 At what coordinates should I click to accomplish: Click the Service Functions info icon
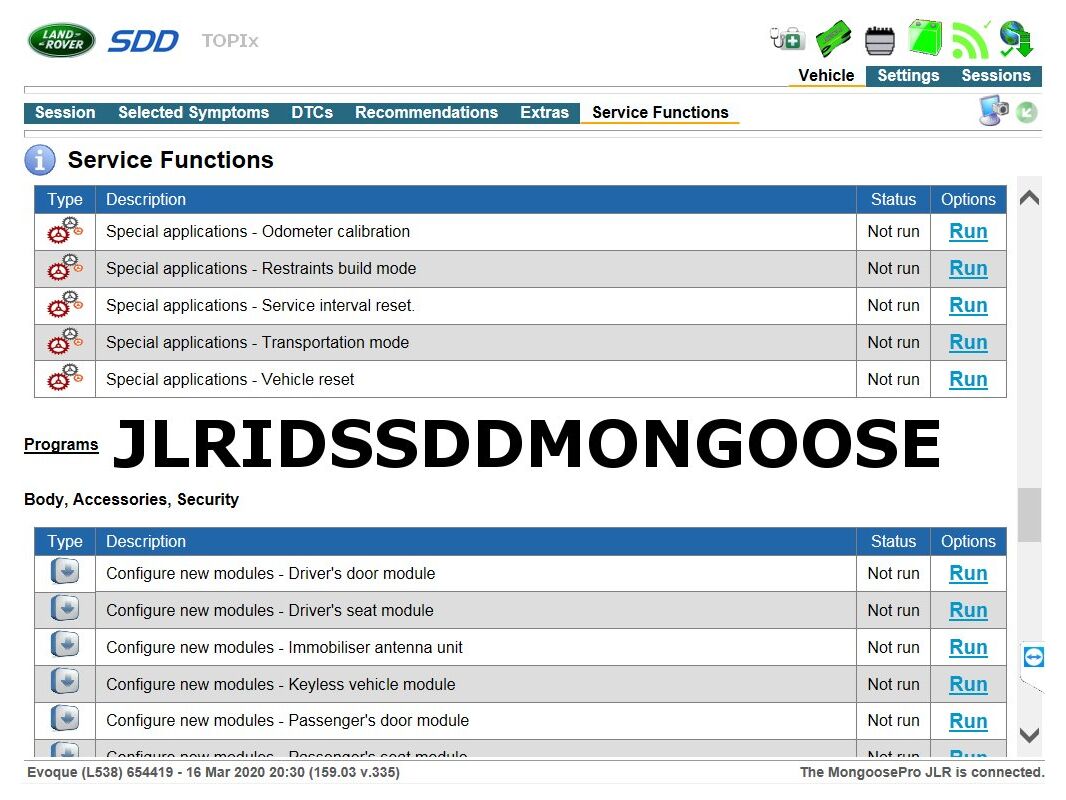pyautogui.click(x=40, y=160)
